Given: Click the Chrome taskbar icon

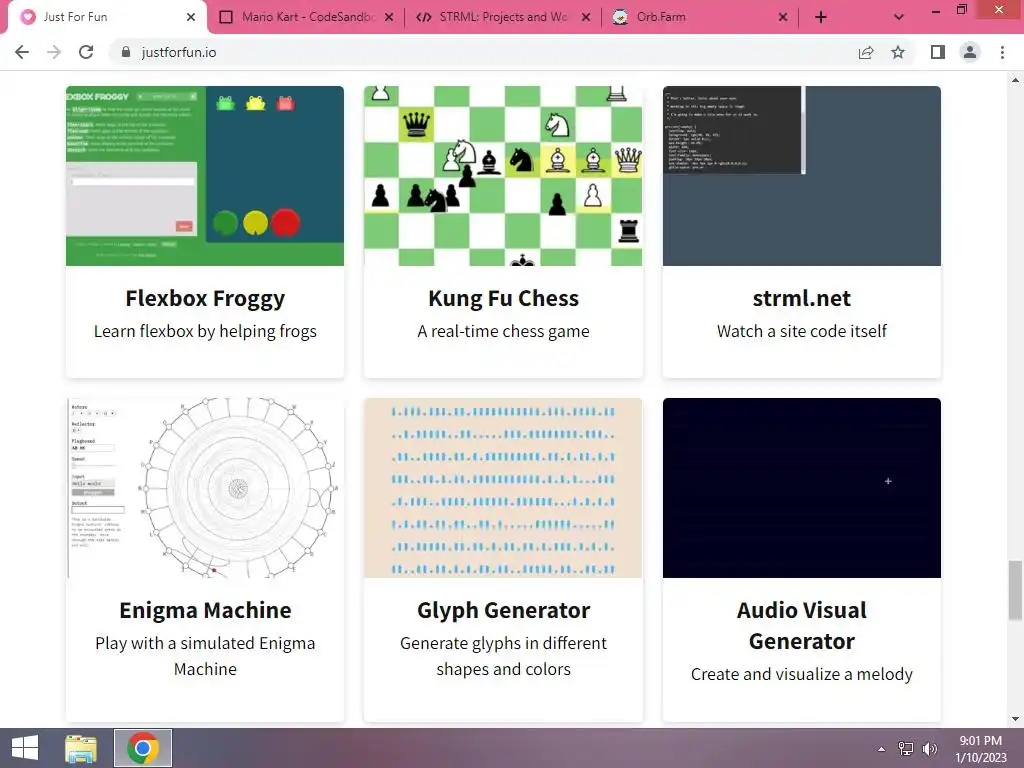Looking at the screenshot, I should coord(143,748).
